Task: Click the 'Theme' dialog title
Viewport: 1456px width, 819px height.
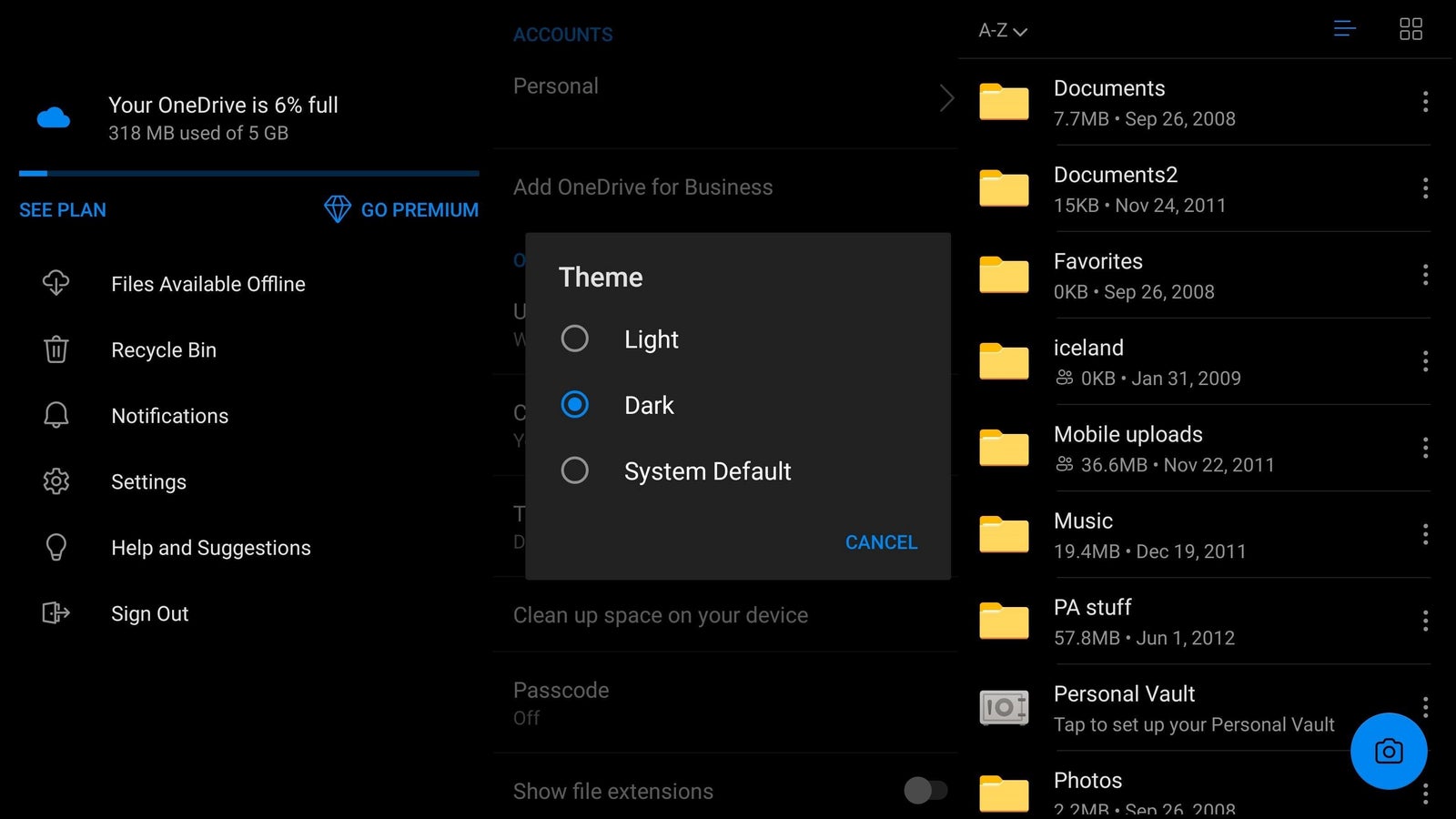Action: coord(601,277)
